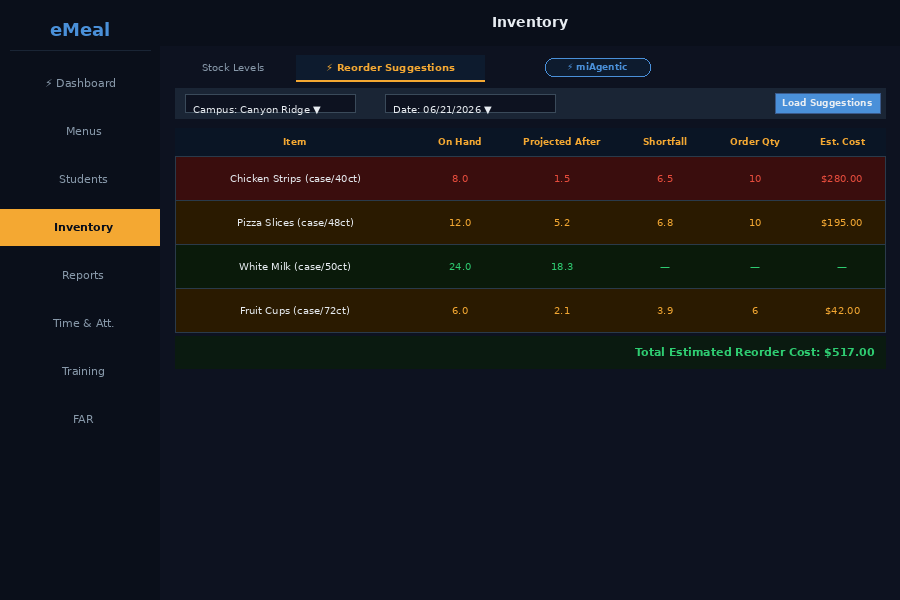Select the White Milk (case/50ct) row
The height and width of the screenshot is (600, 900).
pyautogui.click(x=530, y=266)
